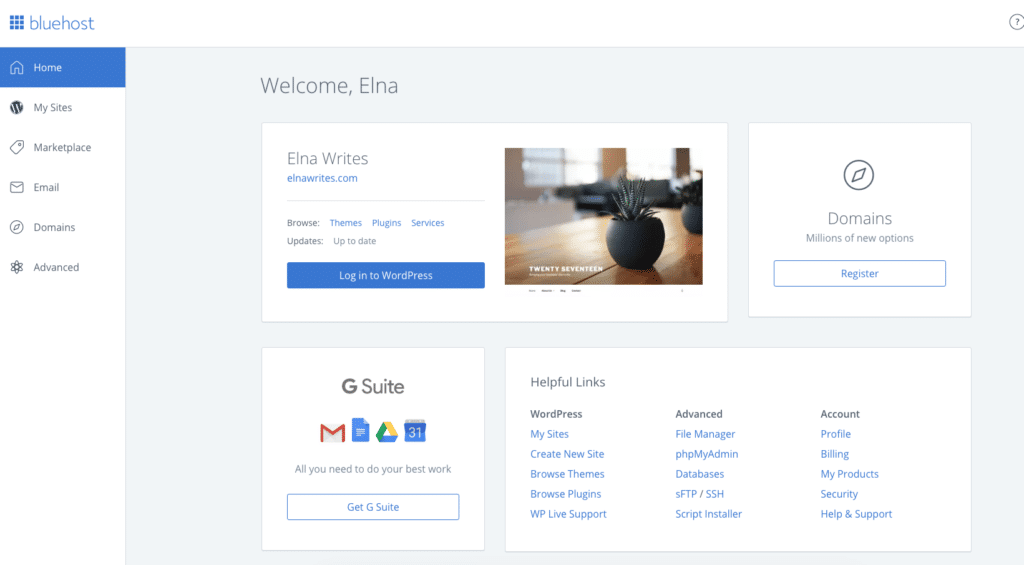Open phpMyAdmin link
Screen dimensions: 1024x565
(707, 454)
